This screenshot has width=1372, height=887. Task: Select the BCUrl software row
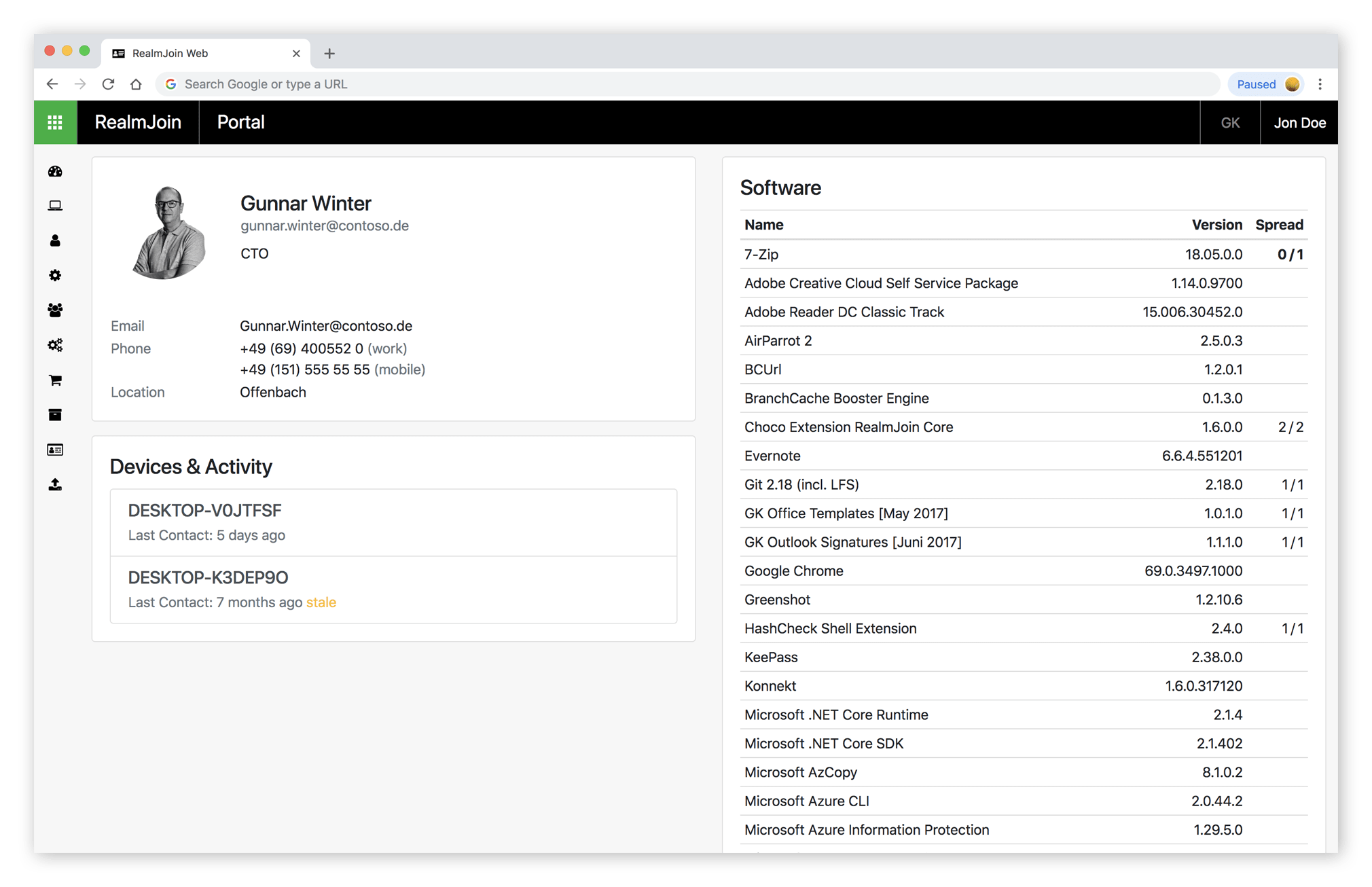[x=1024, y=369]
